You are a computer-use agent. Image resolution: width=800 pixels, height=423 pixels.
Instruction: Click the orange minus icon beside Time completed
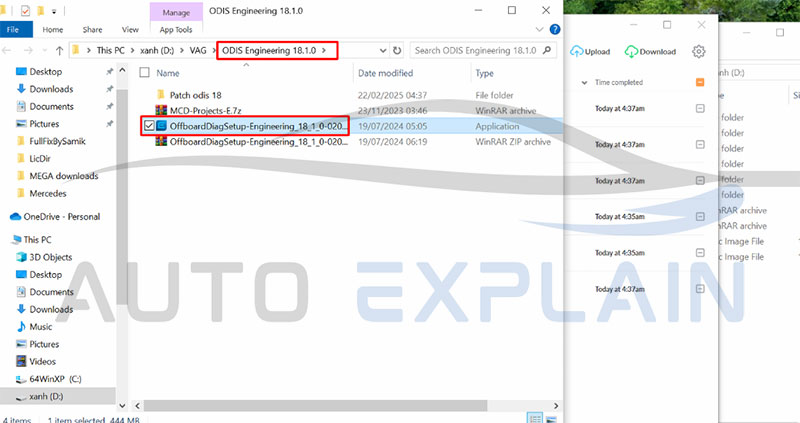click(x=700, y=82)
